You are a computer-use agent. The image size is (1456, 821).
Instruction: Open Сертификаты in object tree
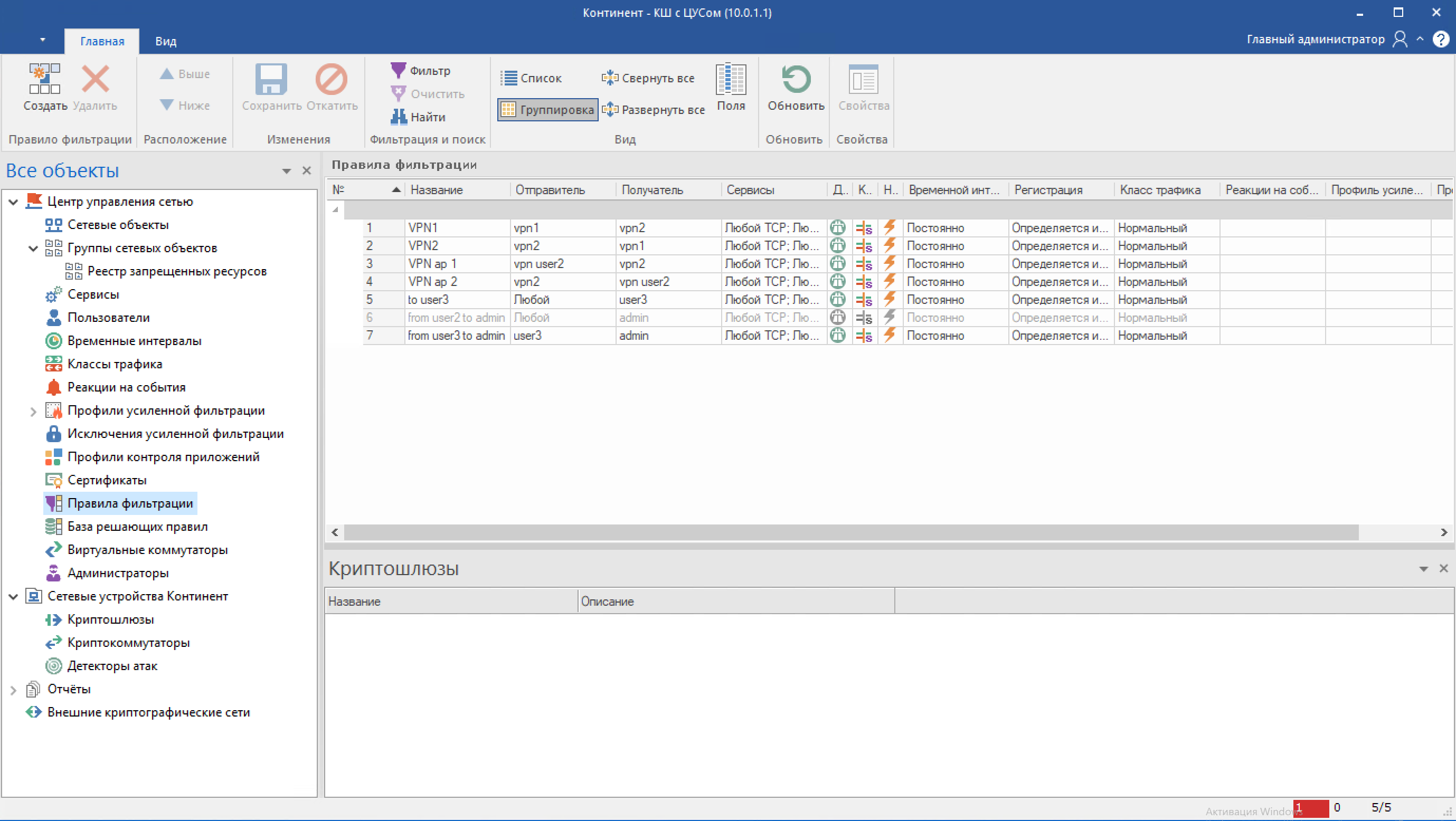(x=107, y=480)
